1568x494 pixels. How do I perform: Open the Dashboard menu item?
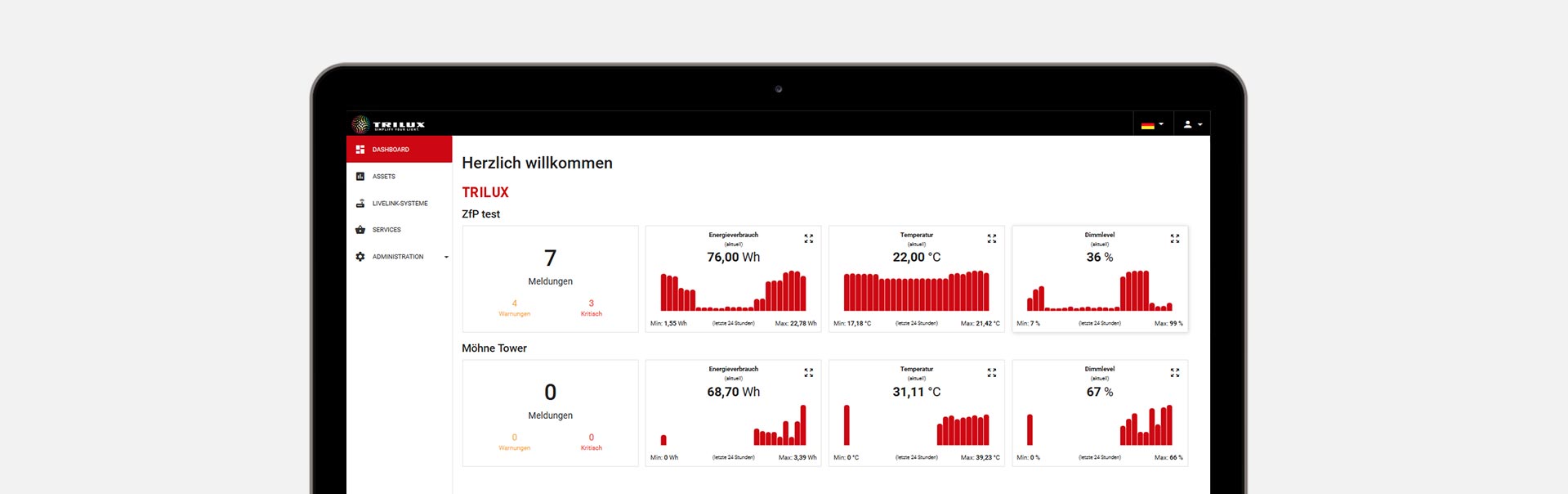399,150
